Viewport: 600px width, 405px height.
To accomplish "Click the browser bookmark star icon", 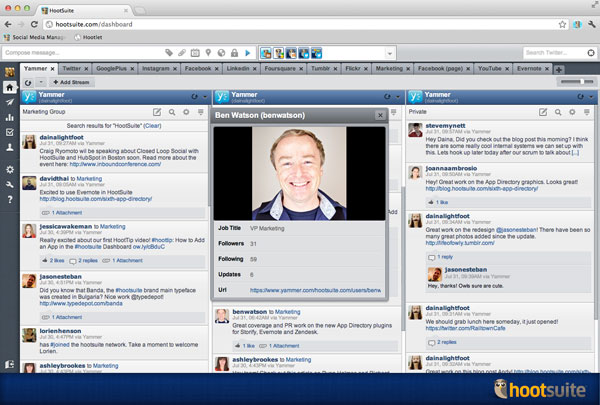I will point(562,24).
